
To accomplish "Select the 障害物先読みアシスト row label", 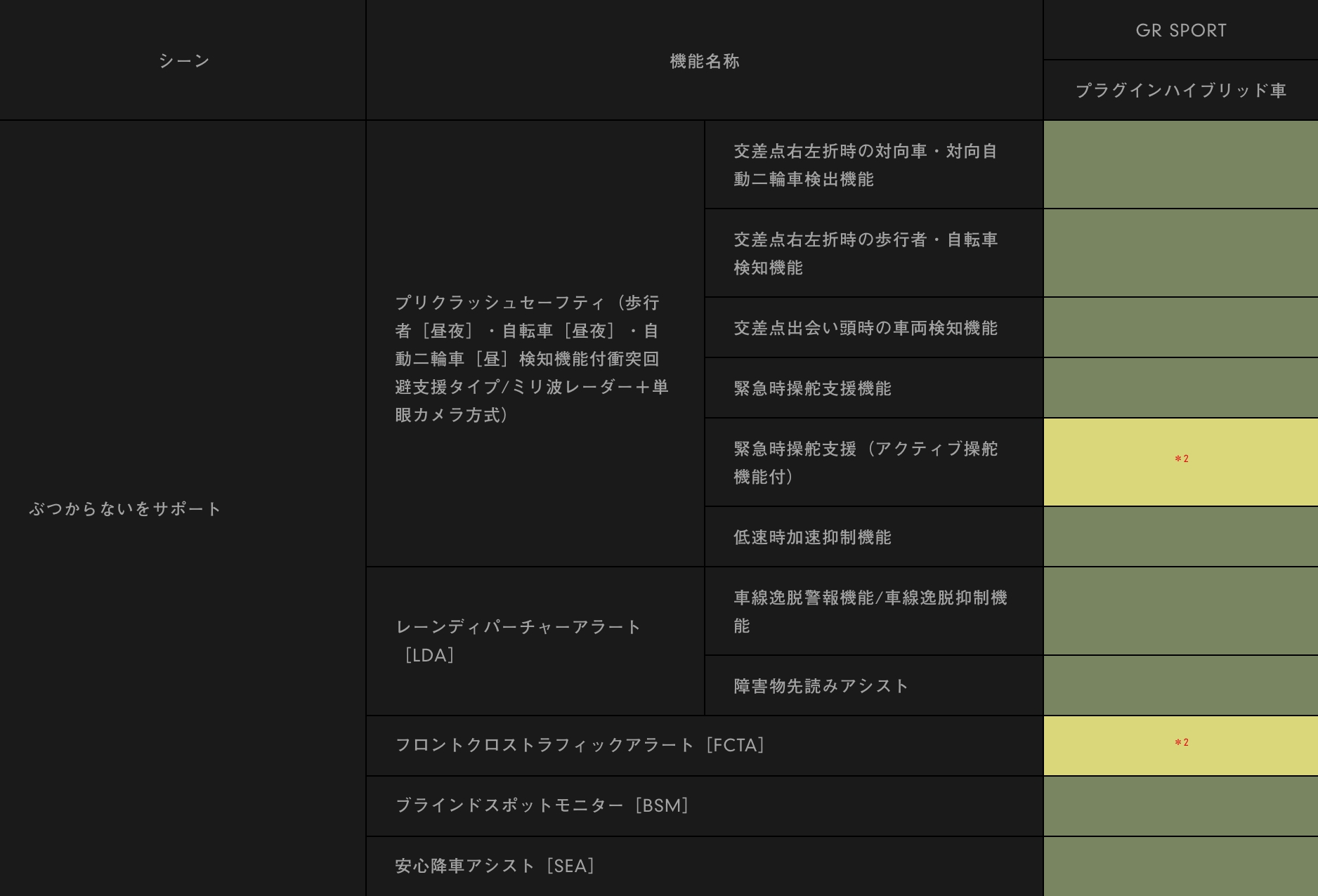I will tap(821, 686).
